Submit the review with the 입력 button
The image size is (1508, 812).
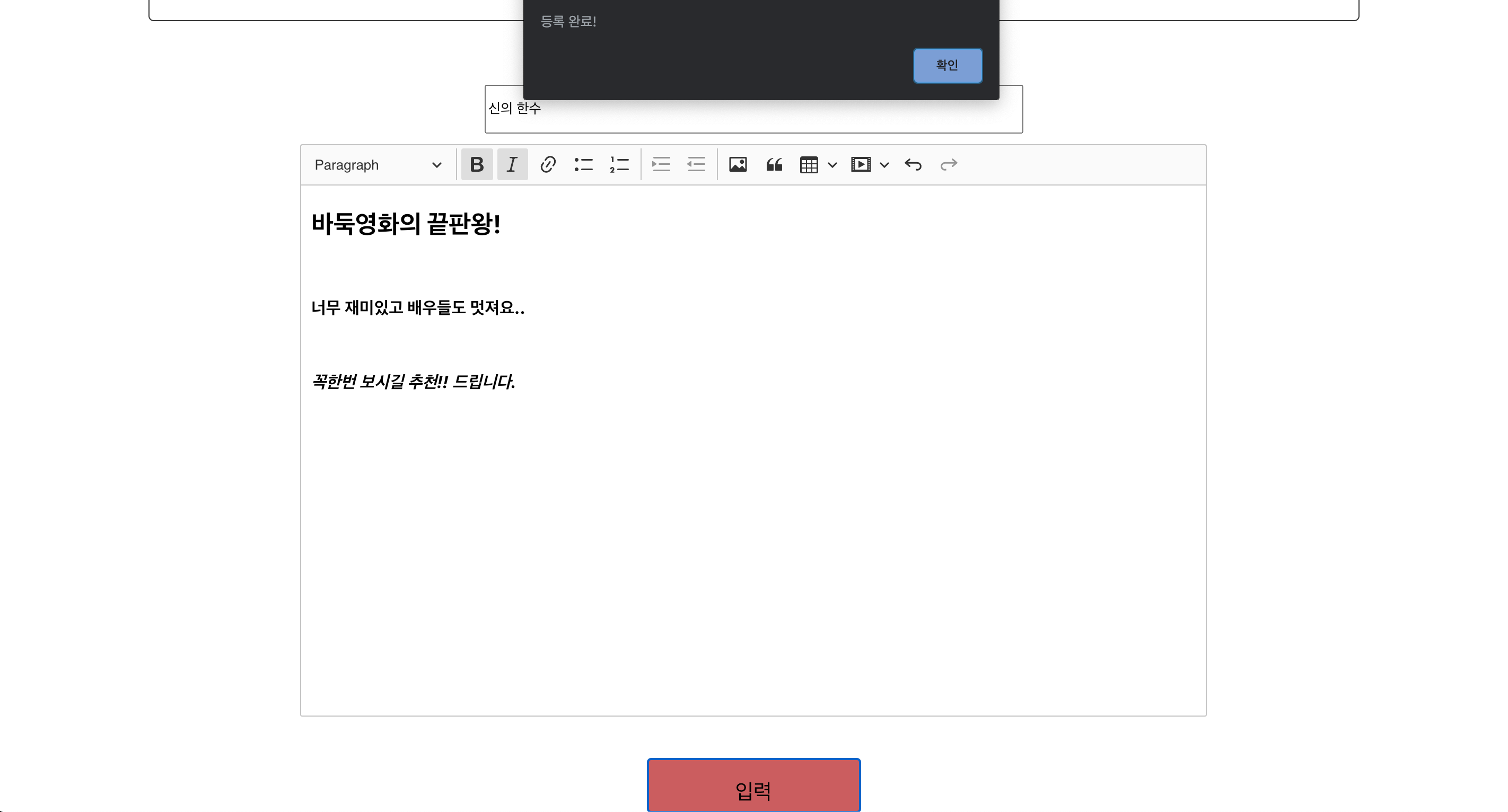tap(753, 785)
